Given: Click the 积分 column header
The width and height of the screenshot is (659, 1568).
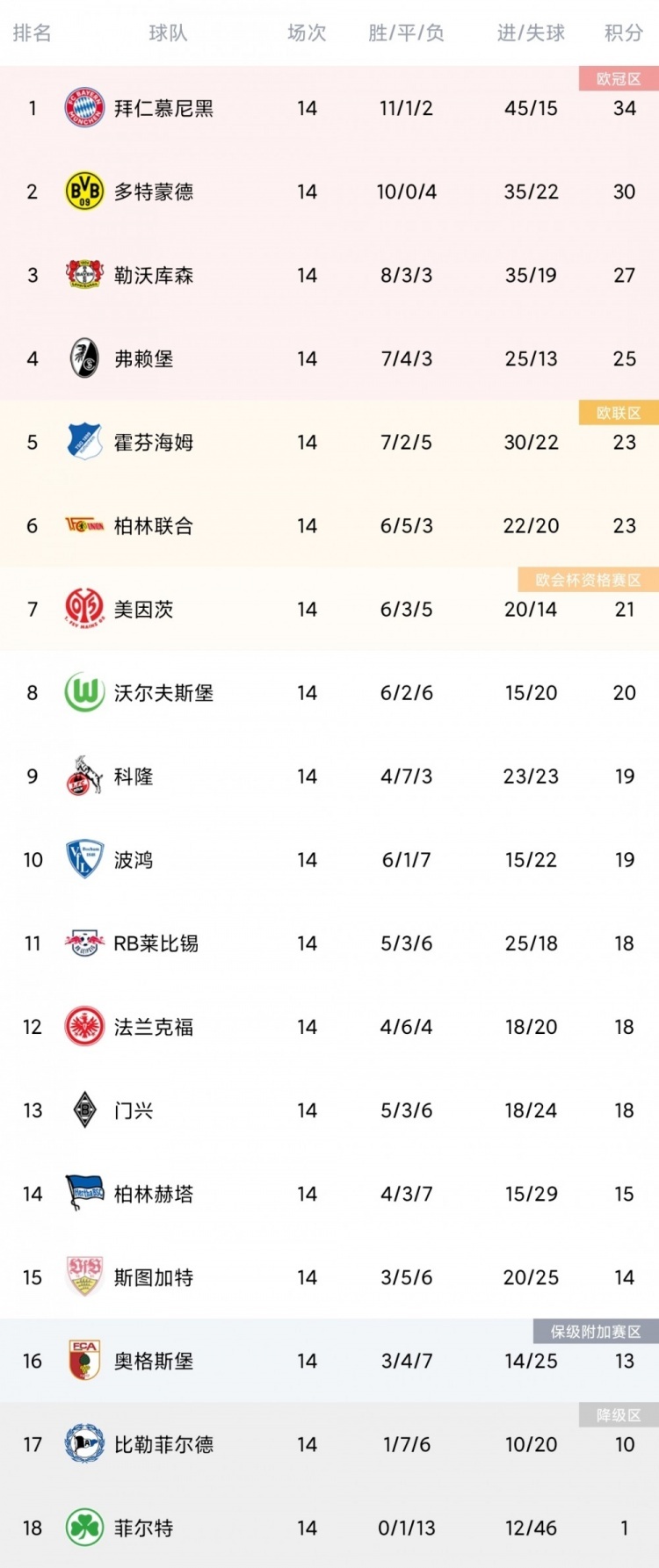Looking at the screenshot, I should [x=624, y=33].
